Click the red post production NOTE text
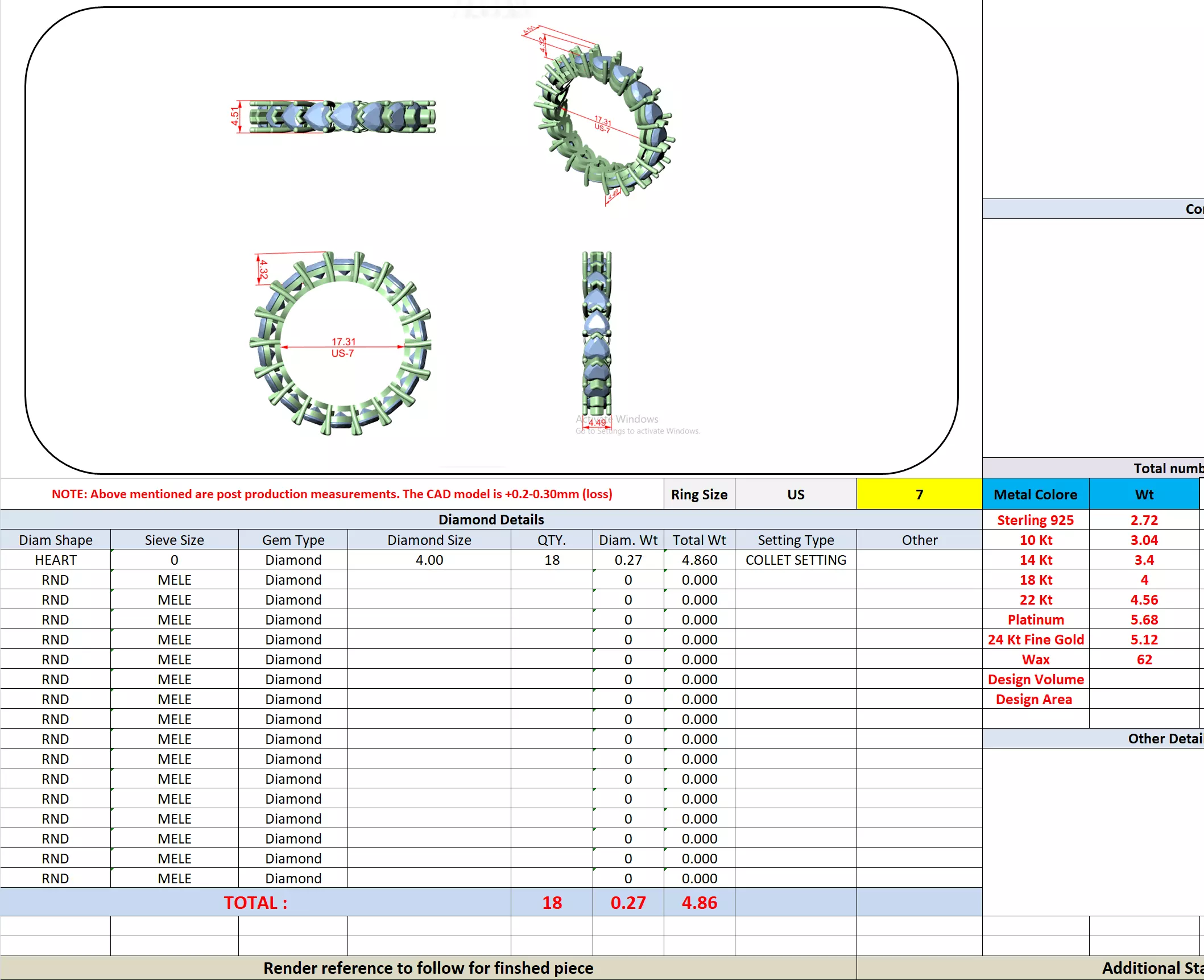 pos(332,494)
